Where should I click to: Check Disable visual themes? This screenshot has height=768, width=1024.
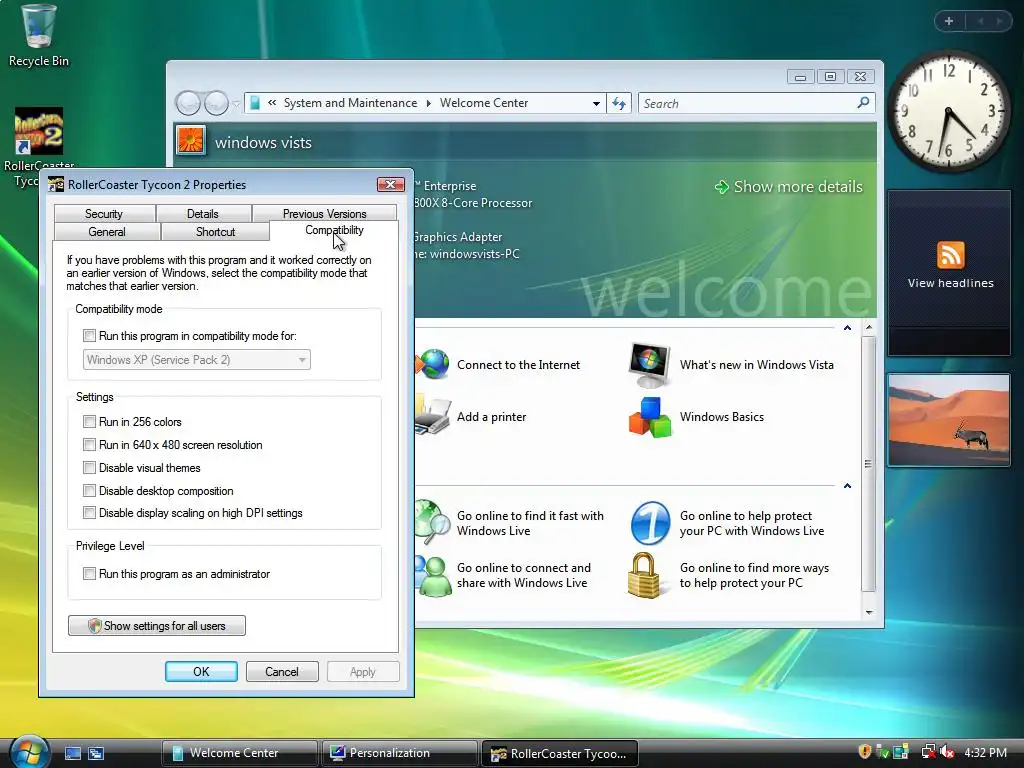[89, 468]
